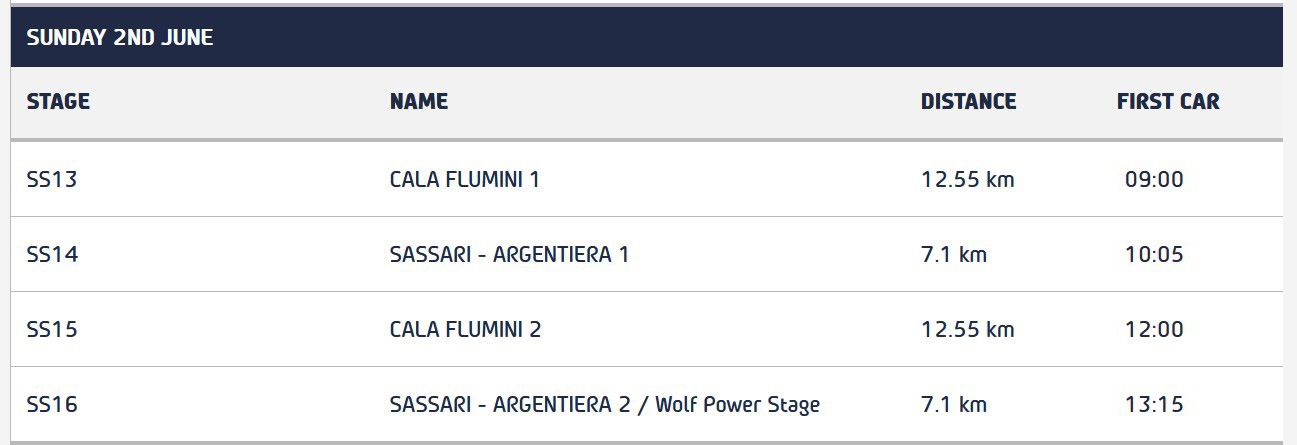Click the 10:05 first car time
The image size is (1297, 445).
point(1154,255)
